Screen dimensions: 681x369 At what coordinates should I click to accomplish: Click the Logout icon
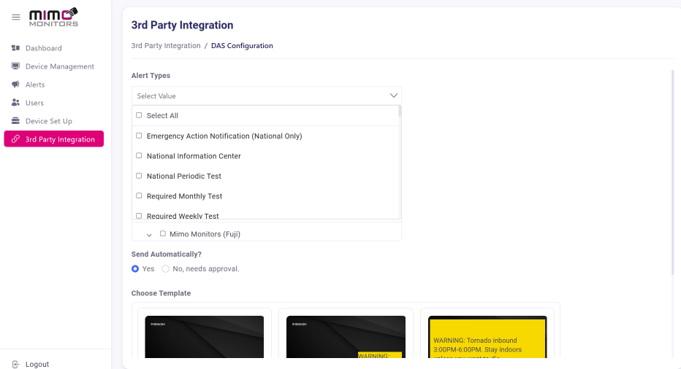(x=16, y=364)
